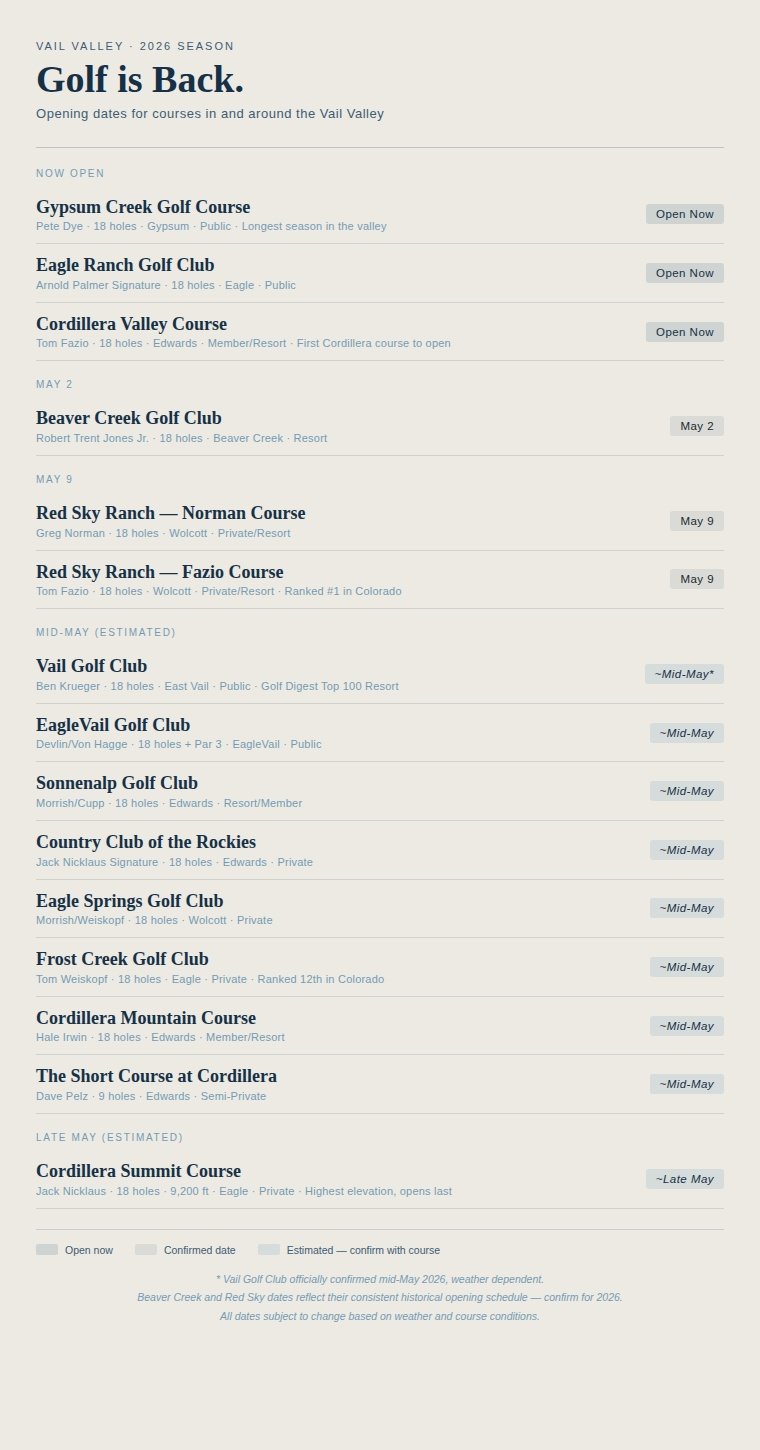
Task: Select the Cordillera Valley Course name
Action: pyautogui.click(x=131, y=324)
